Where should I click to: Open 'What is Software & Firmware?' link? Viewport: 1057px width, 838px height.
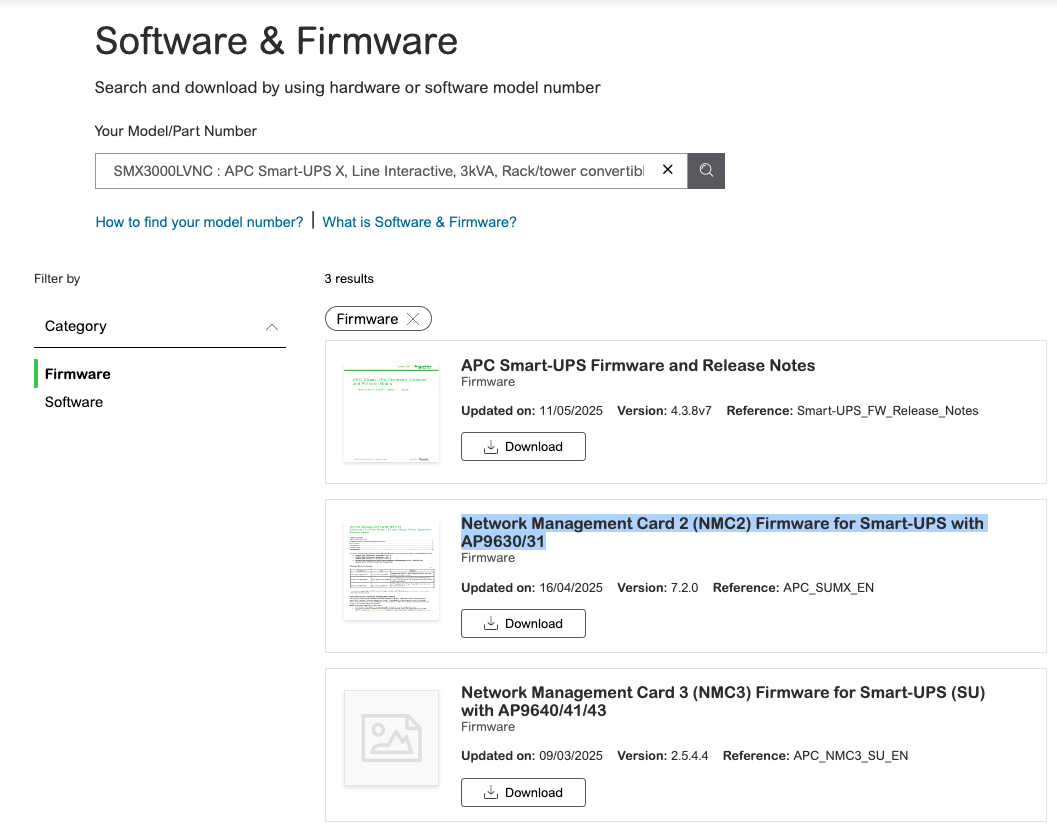[x=419, y=222]
